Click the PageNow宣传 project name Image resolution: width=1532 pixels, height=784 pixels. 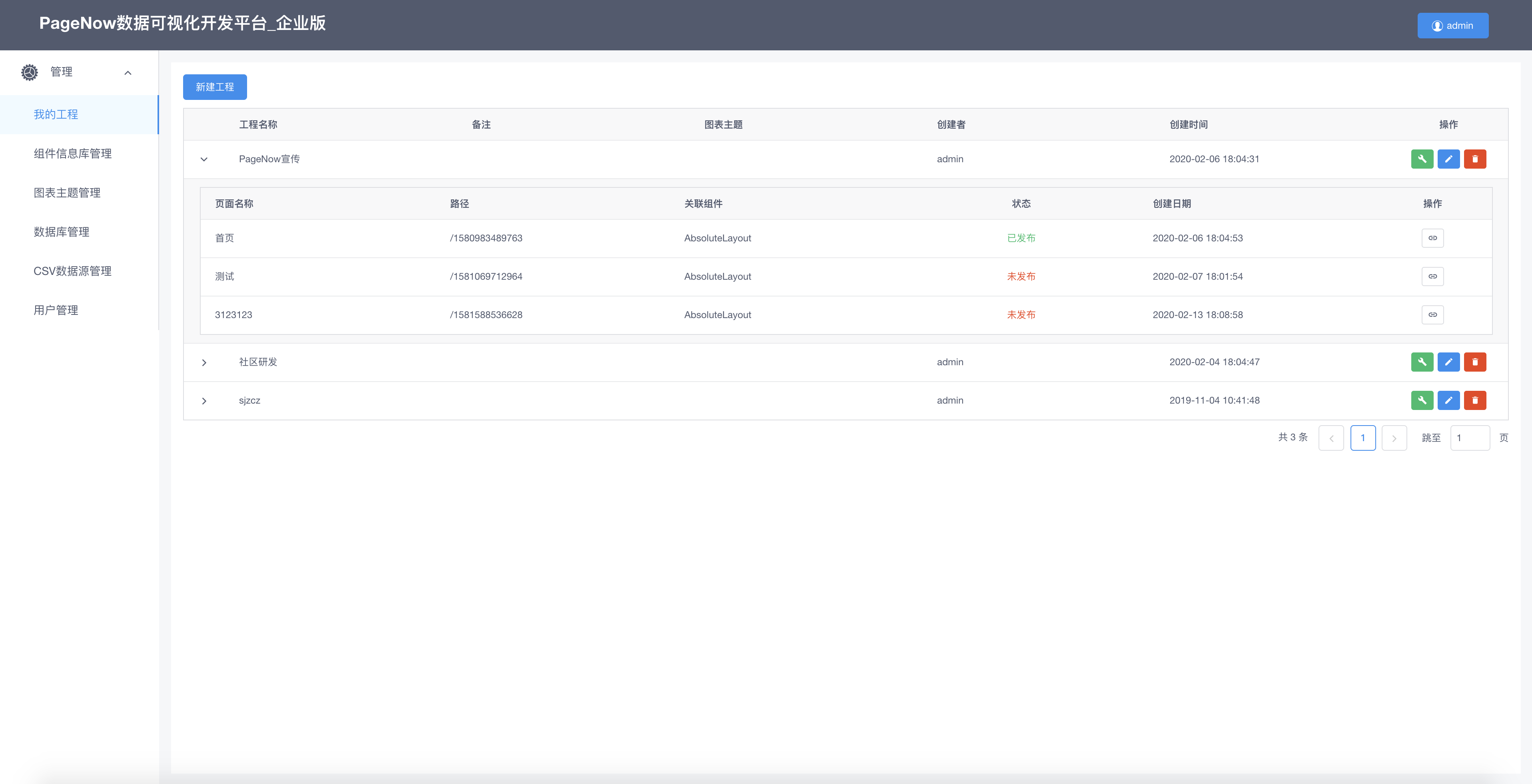[x=269, y=159]
